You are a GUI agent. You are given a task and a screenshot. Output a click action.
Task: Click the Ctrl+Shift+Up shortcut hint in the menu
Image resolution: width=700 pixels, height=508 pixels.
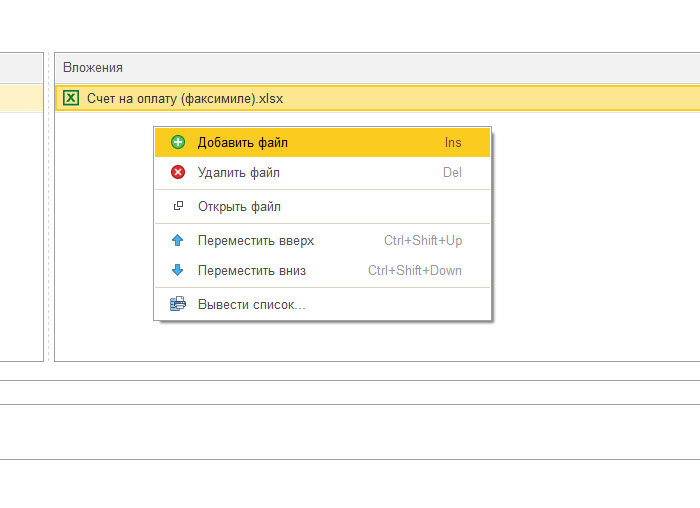click(423, 241)
